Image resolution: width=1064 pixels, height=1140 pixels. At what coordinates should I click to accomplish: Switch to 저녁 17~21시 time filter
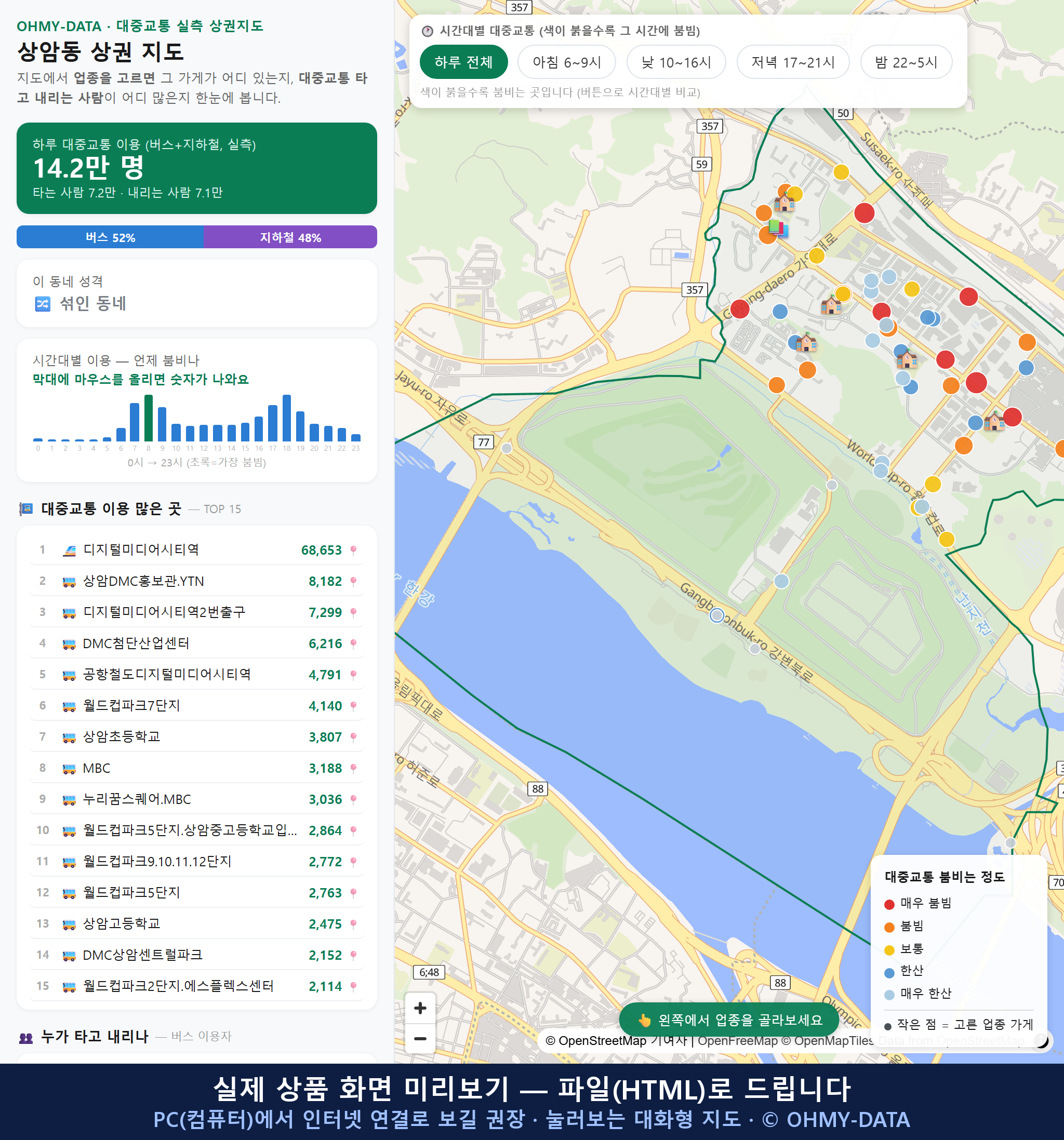tap(793, 62)
